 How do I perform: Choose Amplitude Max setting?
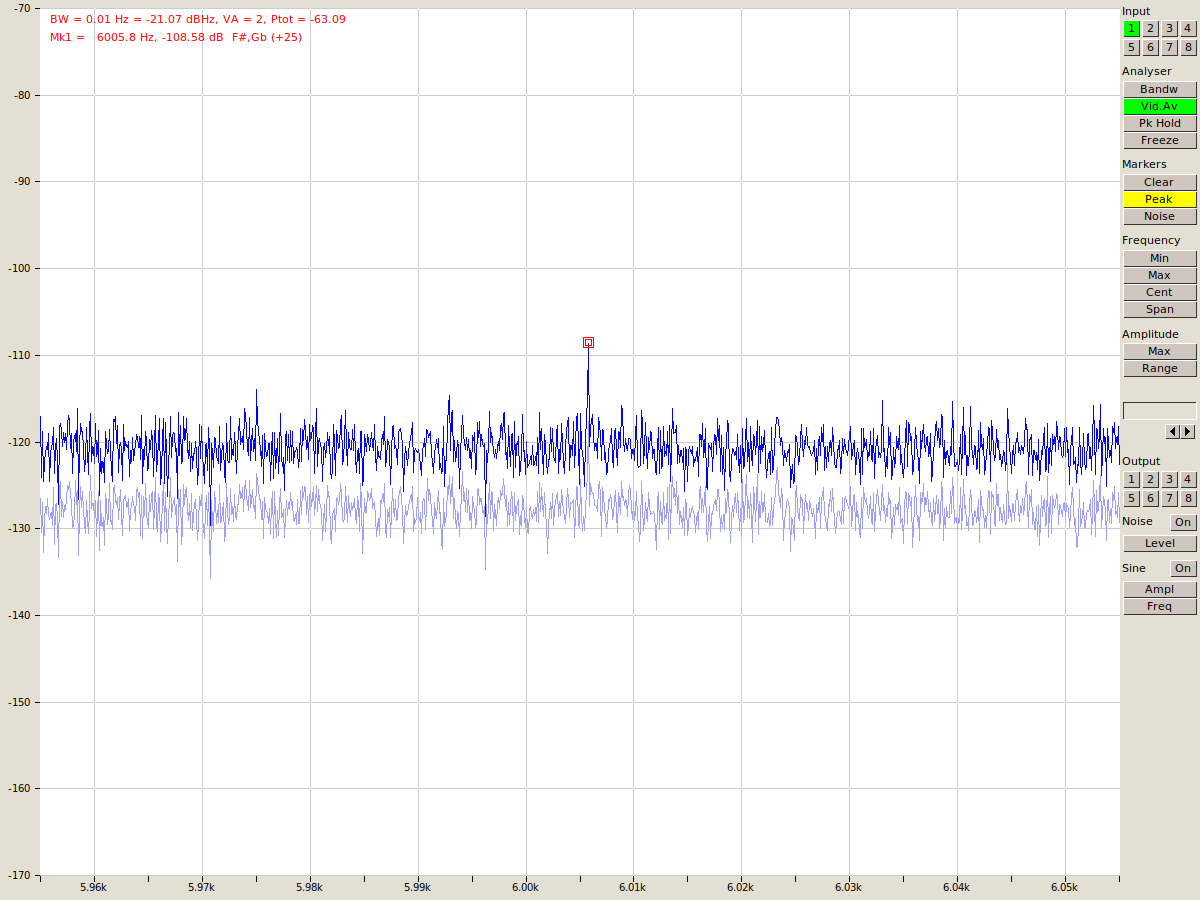point(1159,351)
